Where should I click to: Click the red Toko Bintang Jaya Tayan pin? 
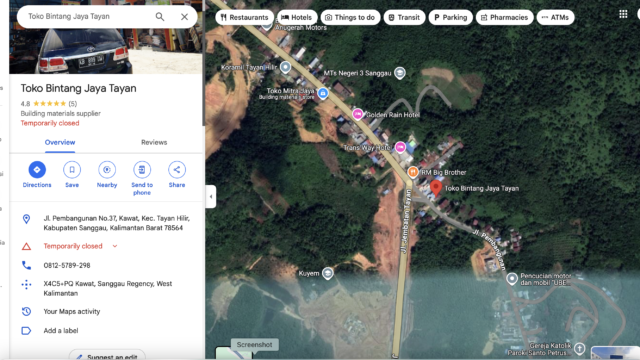tap(436, 188)
